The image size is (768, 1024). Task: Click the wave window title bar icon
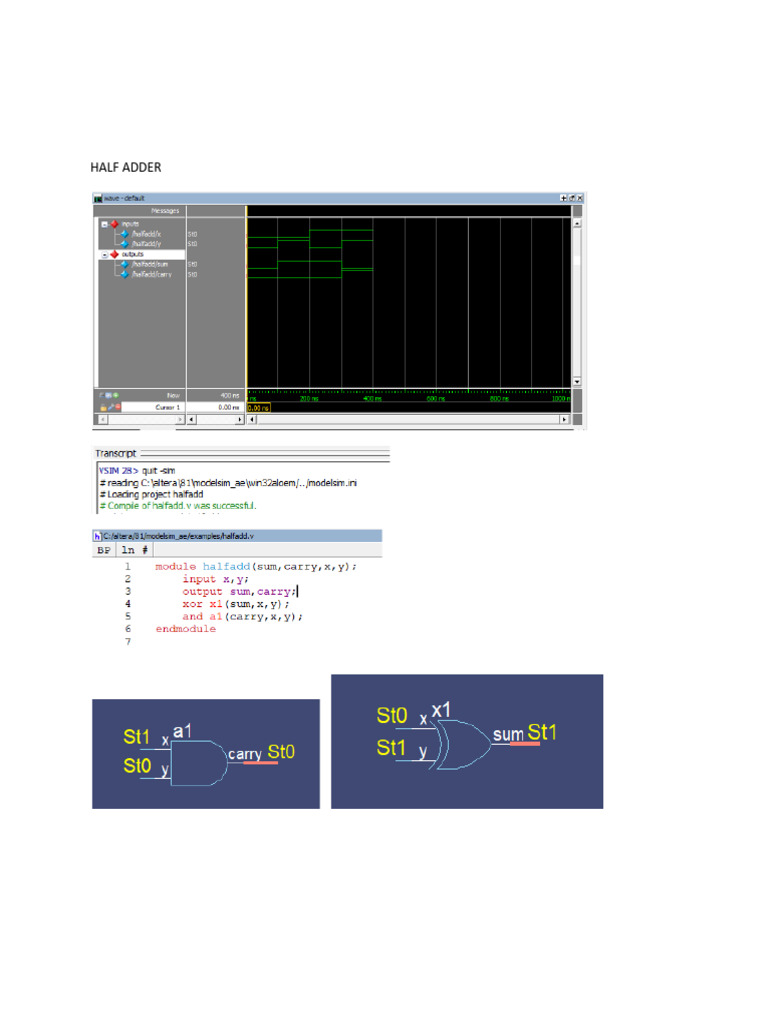[98, 198]
